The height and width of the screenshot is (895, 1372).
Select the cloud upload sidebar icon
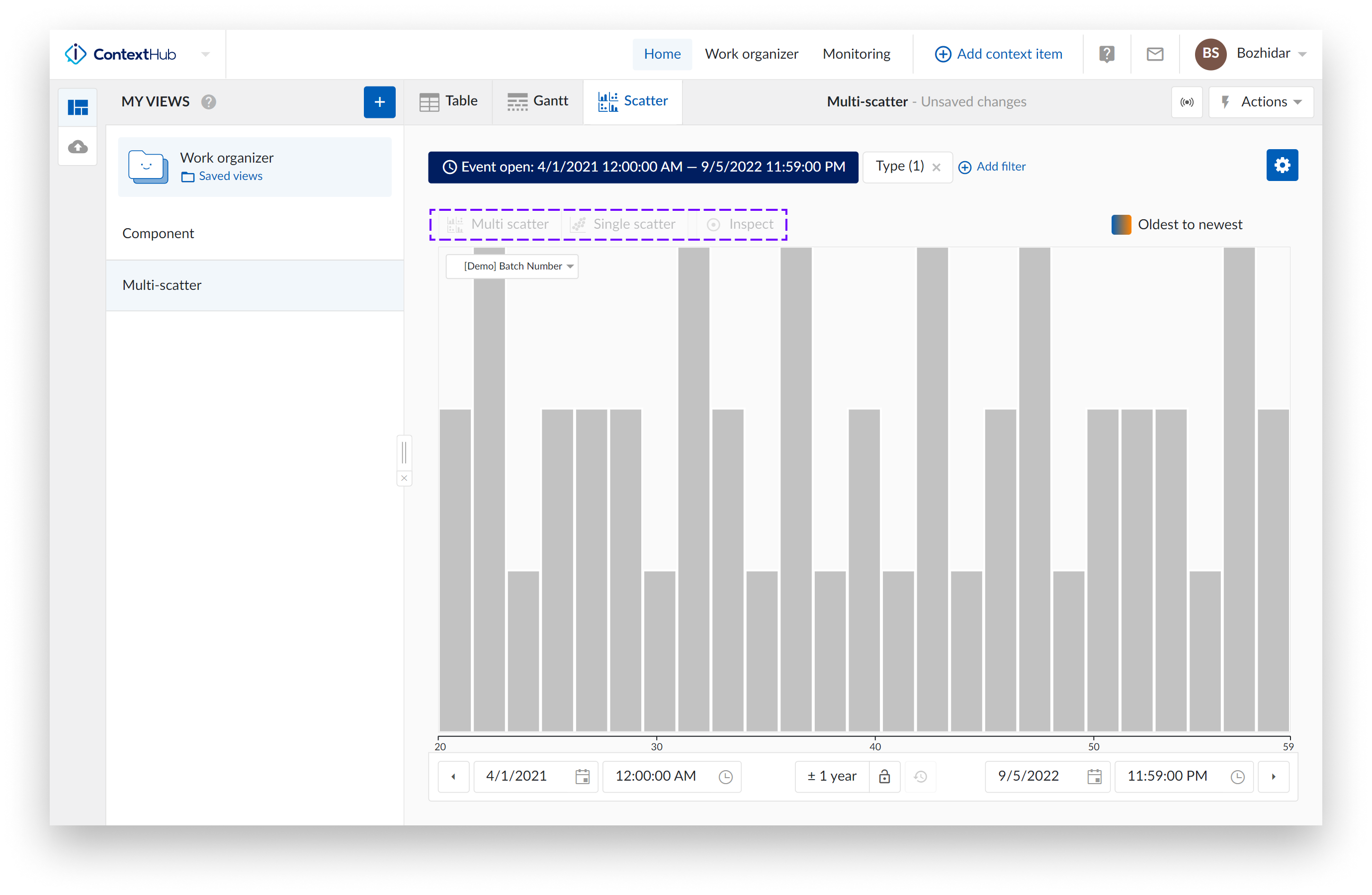tap(78, 147)
